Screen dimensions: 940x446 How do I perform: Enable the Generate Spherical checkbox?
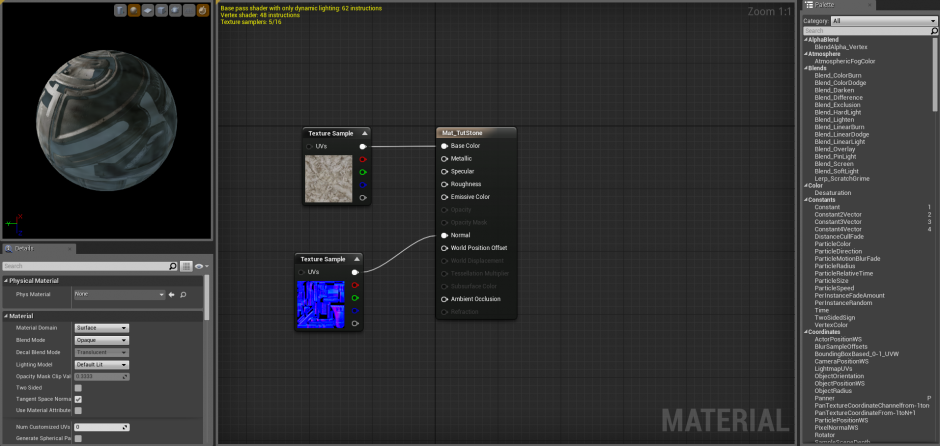78,438
